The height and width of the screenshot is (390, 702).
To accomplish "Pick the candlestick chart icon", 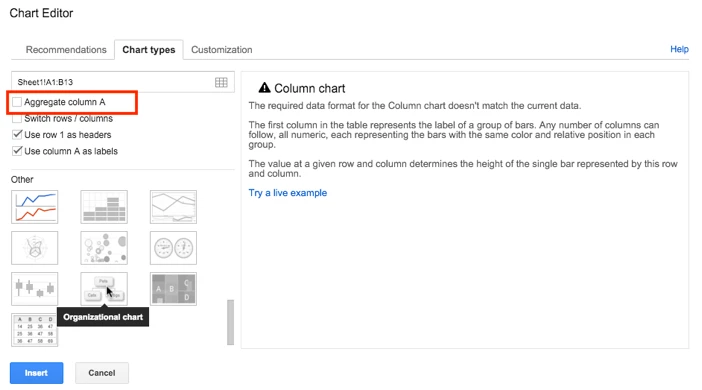I will pyautogui.click(x=34, y=289).
